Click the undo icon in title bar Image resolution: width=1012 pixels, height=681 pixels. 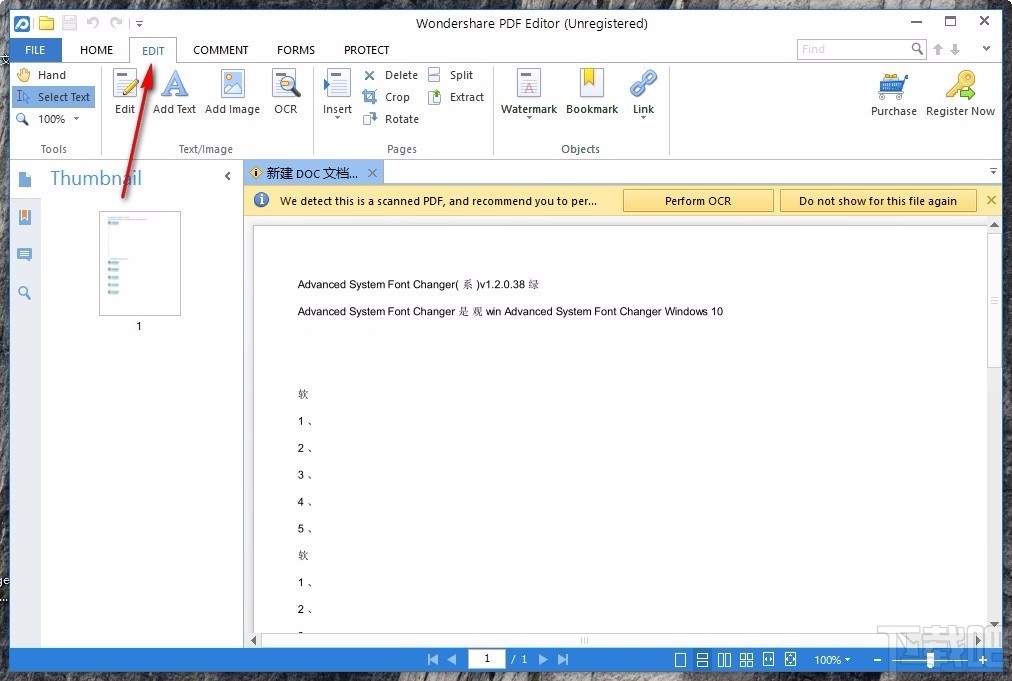(93, 23)
